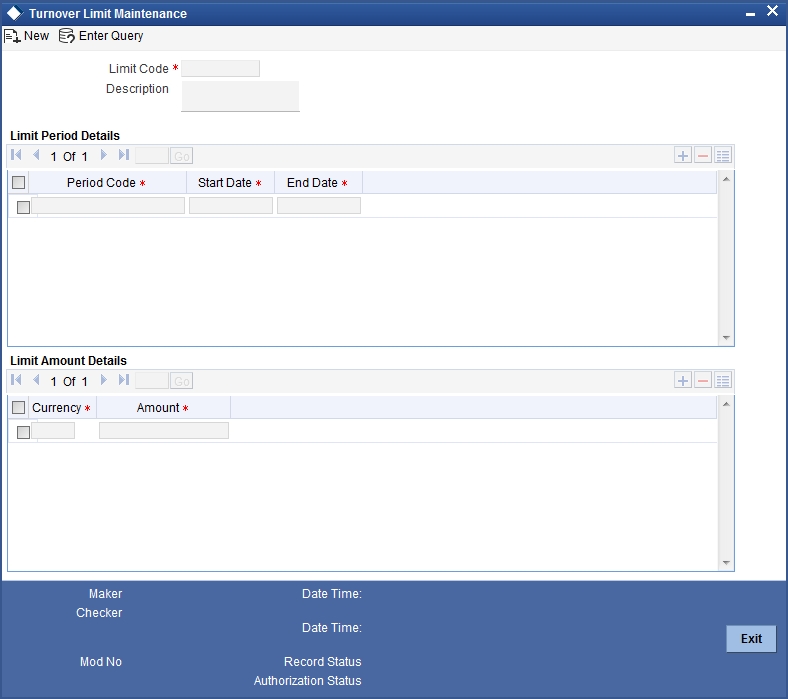
Task: Click scroll down arrow in Limit Amount Details
Action: 726,563
